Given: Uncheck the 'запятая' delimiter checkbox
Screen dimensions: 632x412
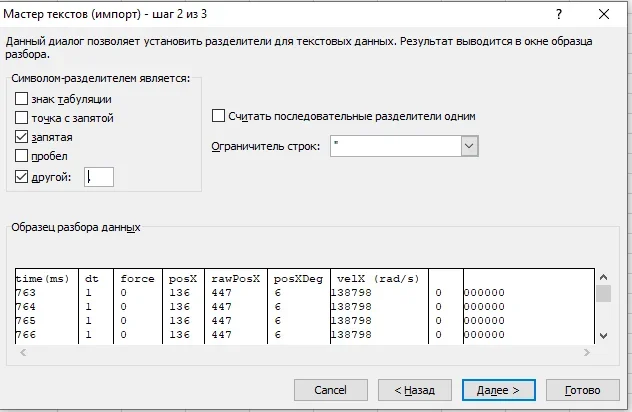Looking at the screenshot, I should tap(23, 137).
